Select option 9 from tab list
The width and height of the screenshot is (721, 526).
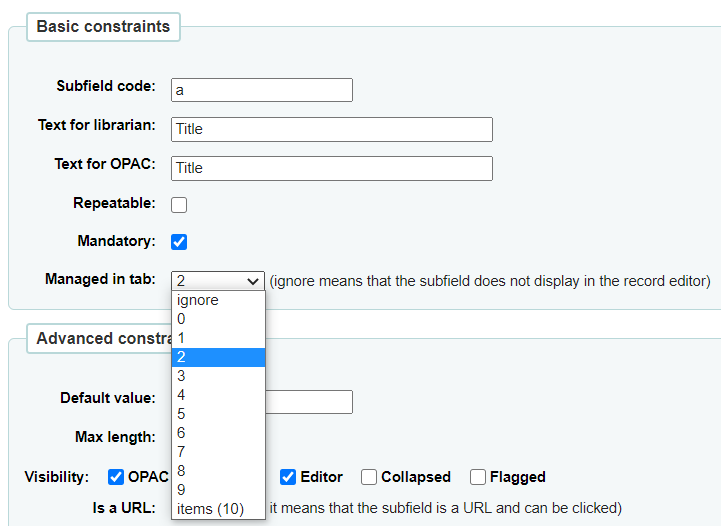[218, 490]
